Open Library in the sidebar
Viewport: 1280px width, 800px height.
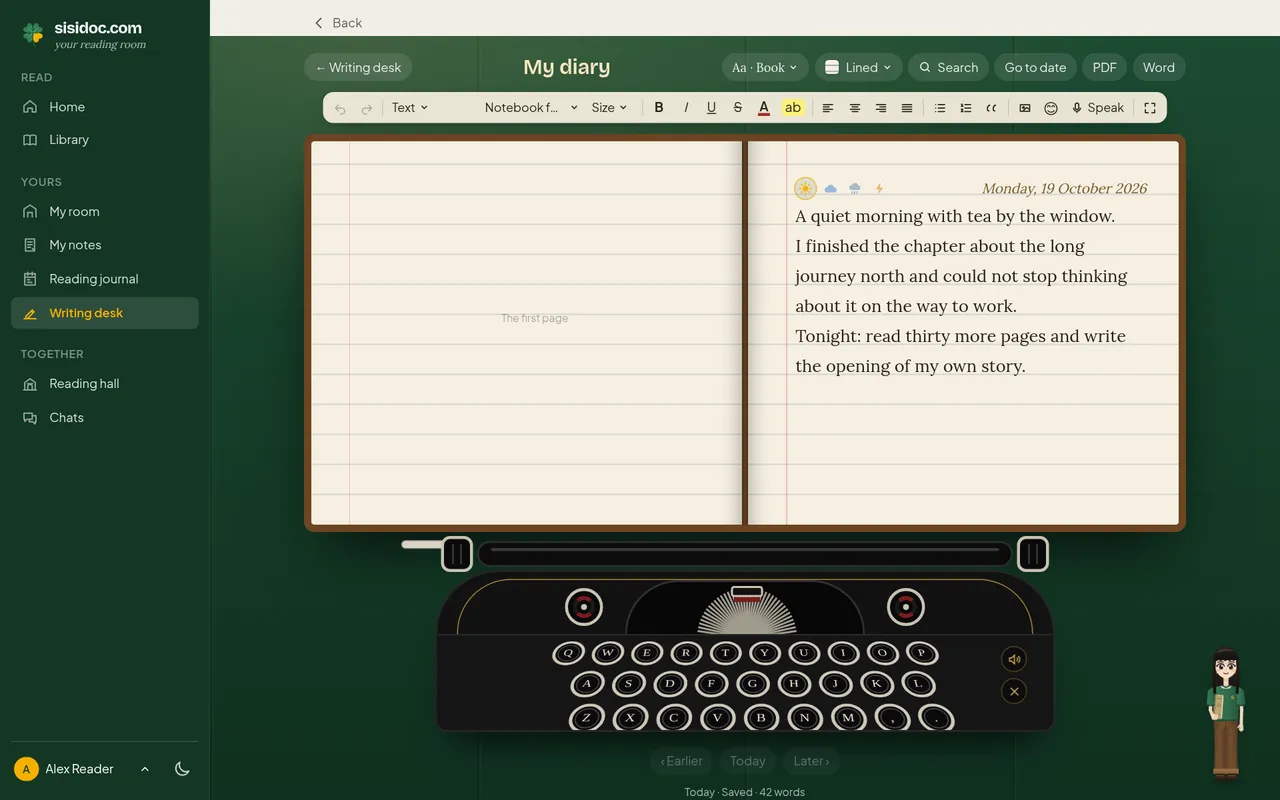(105, 140)
